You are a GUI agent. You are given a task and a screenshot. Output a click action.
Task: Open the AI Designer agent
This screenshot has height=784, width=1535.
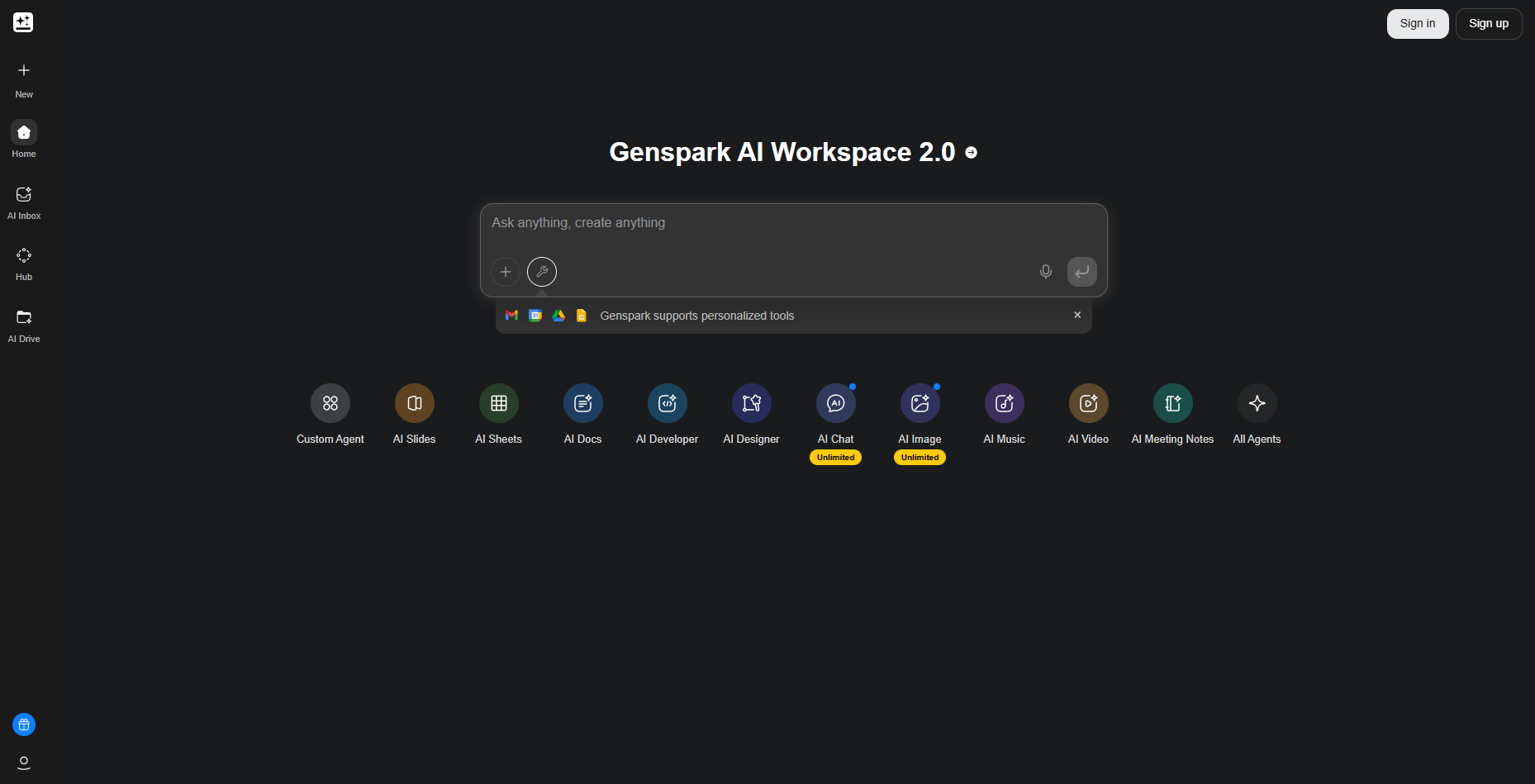point(751,403)
